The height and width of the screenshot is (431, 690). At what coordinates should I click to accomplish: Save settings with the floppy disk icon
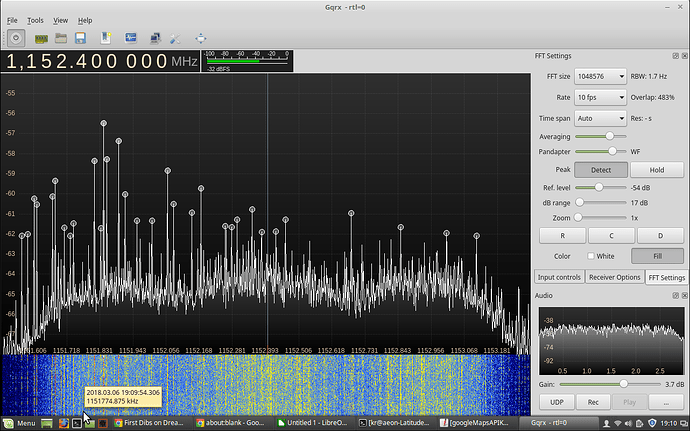81,39
